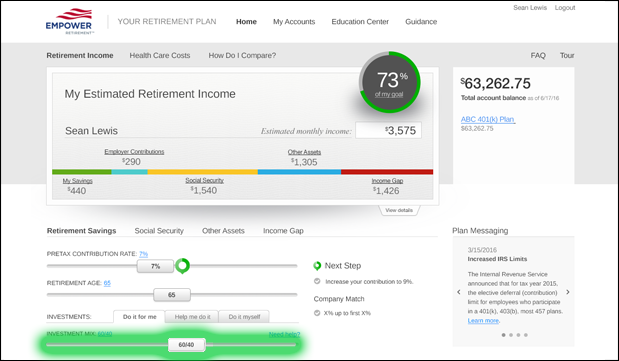Click the '$63,262.75' total account balance
This screenshot has width=619, height=361.
[496, 83]
